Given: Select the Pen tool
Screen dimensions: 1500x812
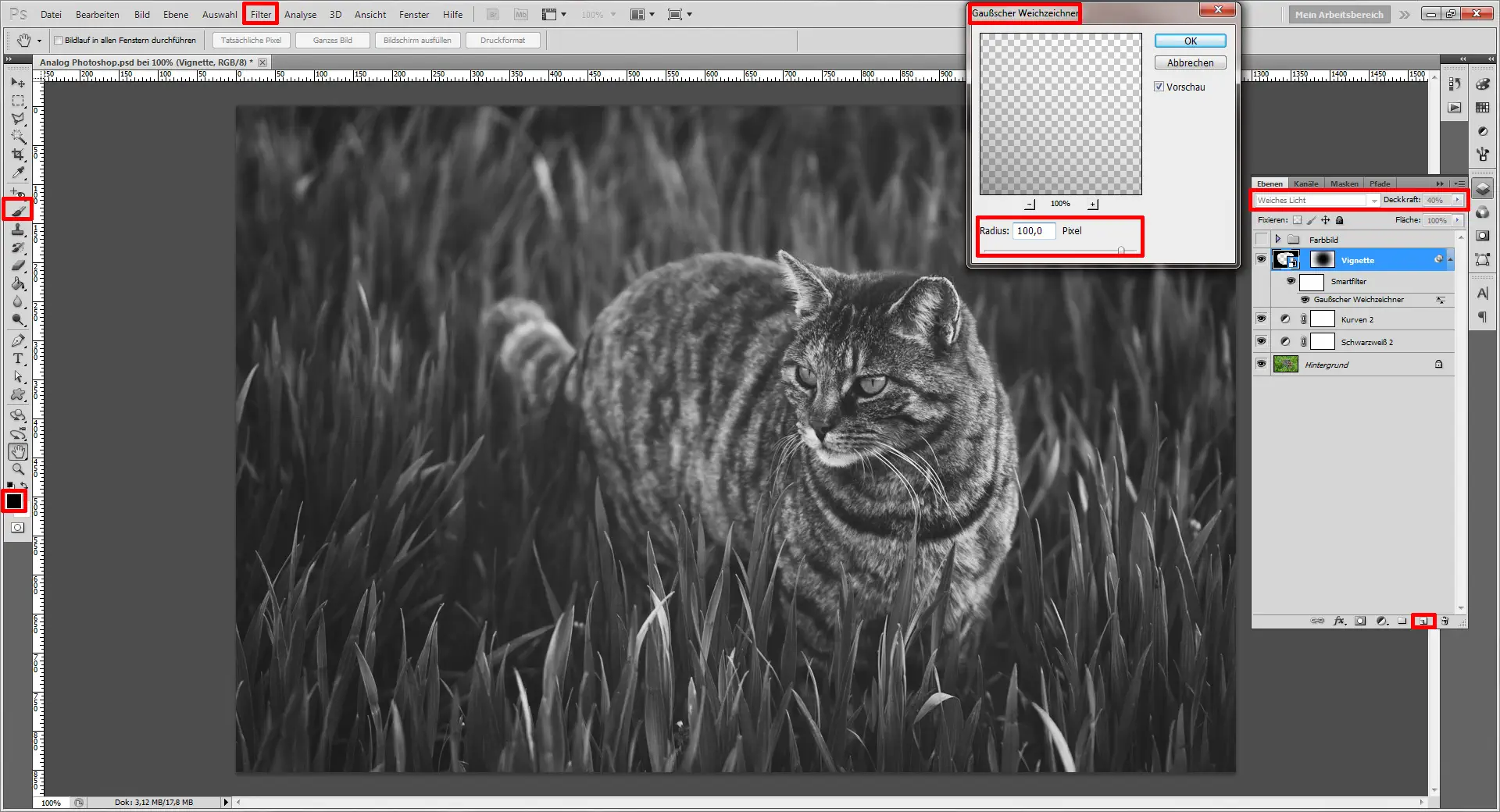Looking at the screenshot, I should coord(18,340).
